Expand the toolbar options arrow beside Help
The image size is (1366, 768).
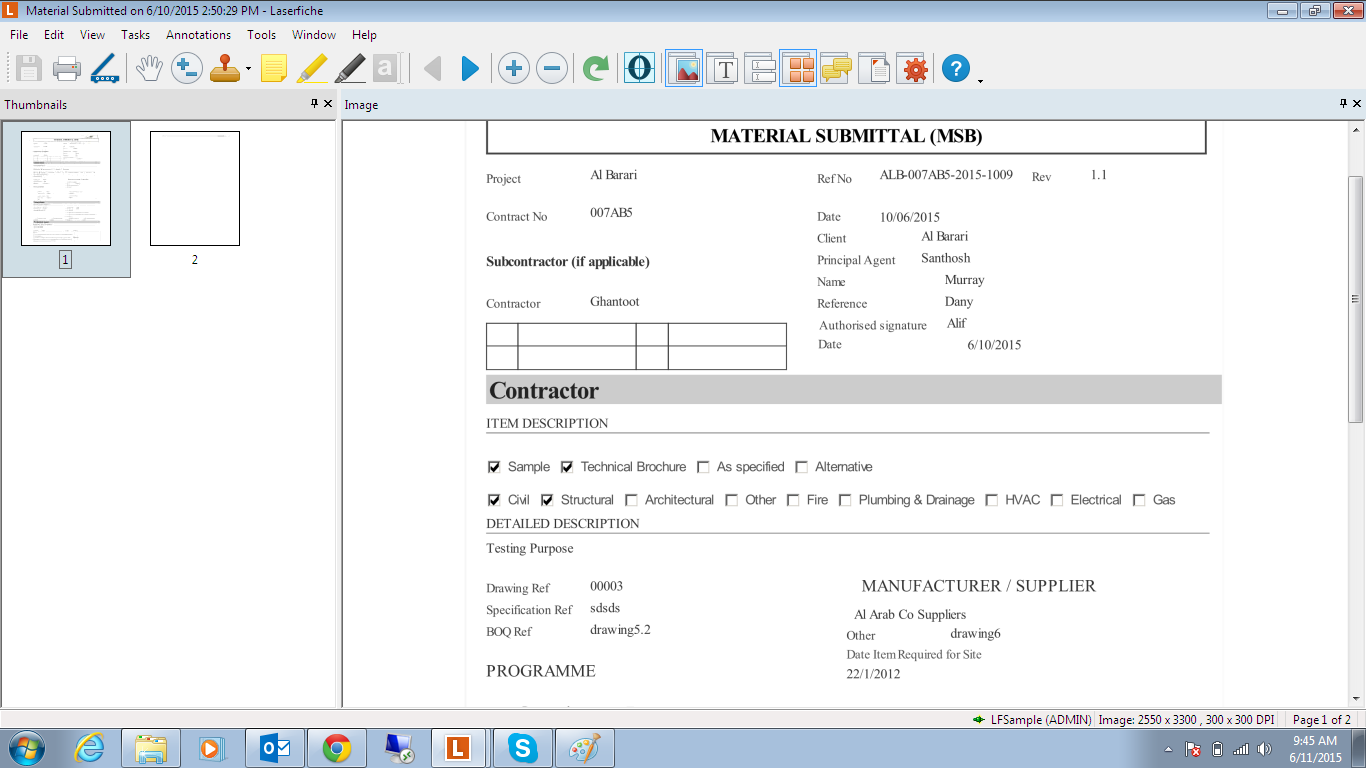point(980,80)
